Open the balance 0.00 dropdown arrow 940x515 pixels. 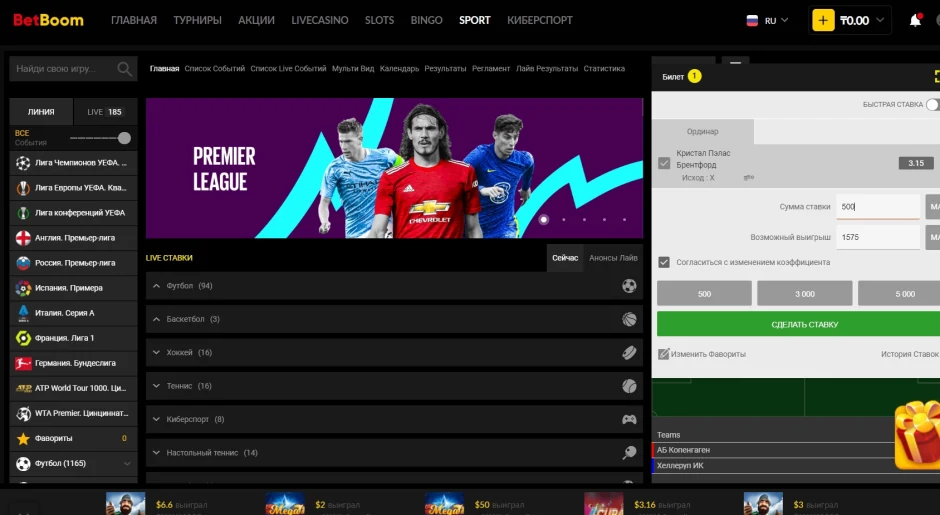[x=879, y=20]
